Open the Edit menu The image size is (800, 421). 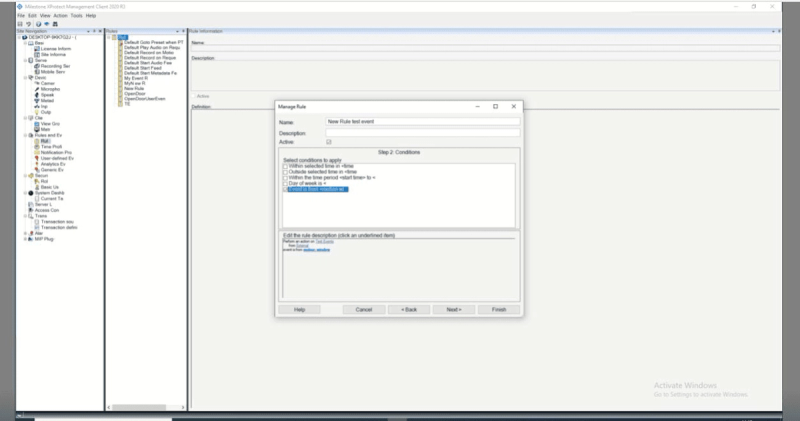32,16
